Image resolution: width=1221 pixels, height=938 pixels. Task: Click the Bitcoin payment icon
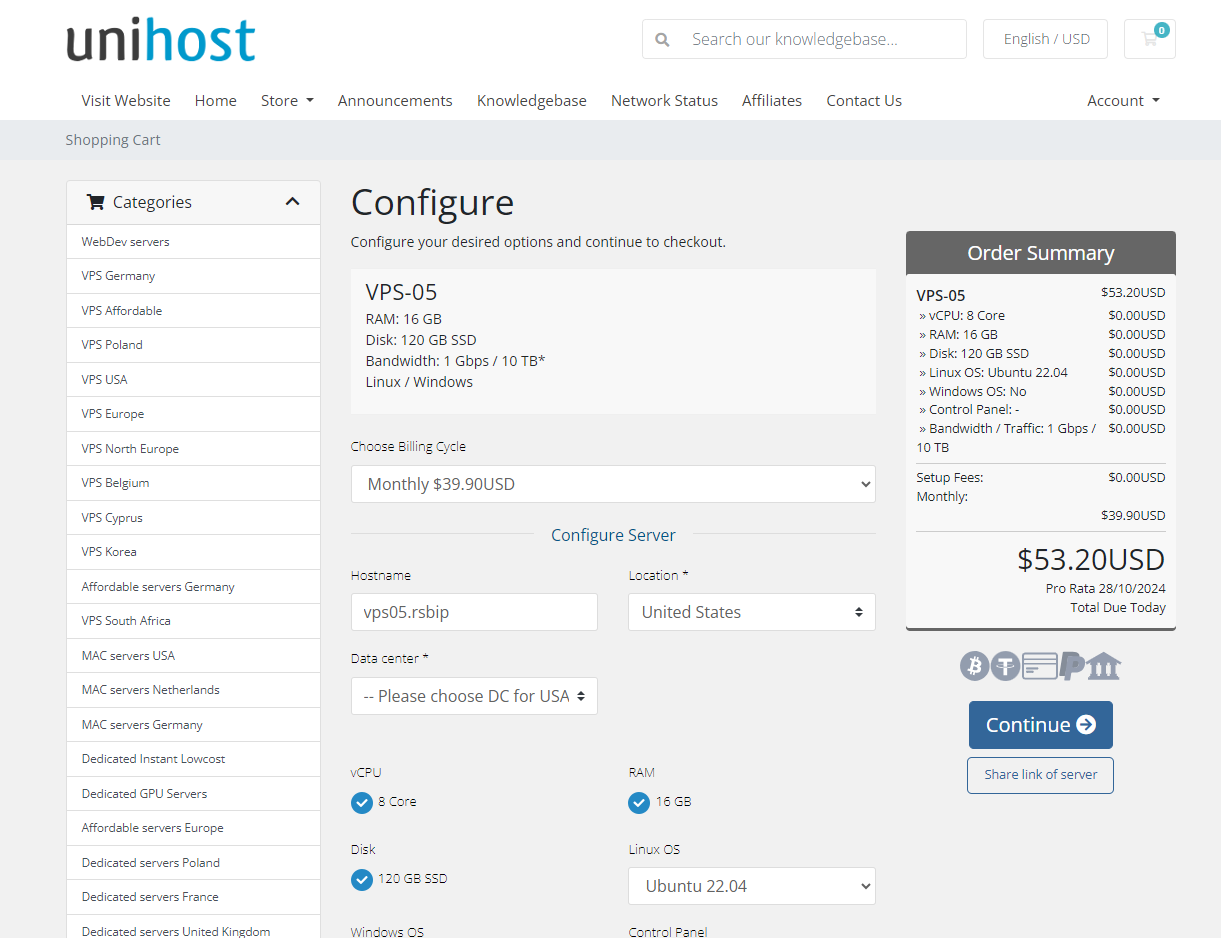click(x=975, y=665)
